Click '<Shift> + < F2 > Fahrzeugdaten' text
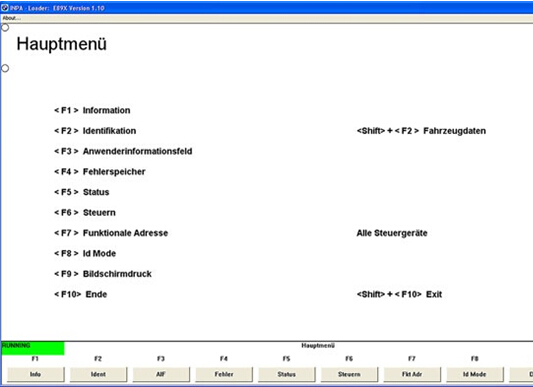 tap(421, 131)
